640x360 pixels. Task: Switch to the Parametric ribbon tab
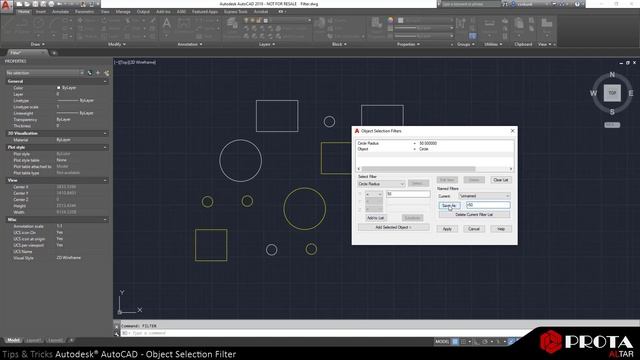coord(84,12)
